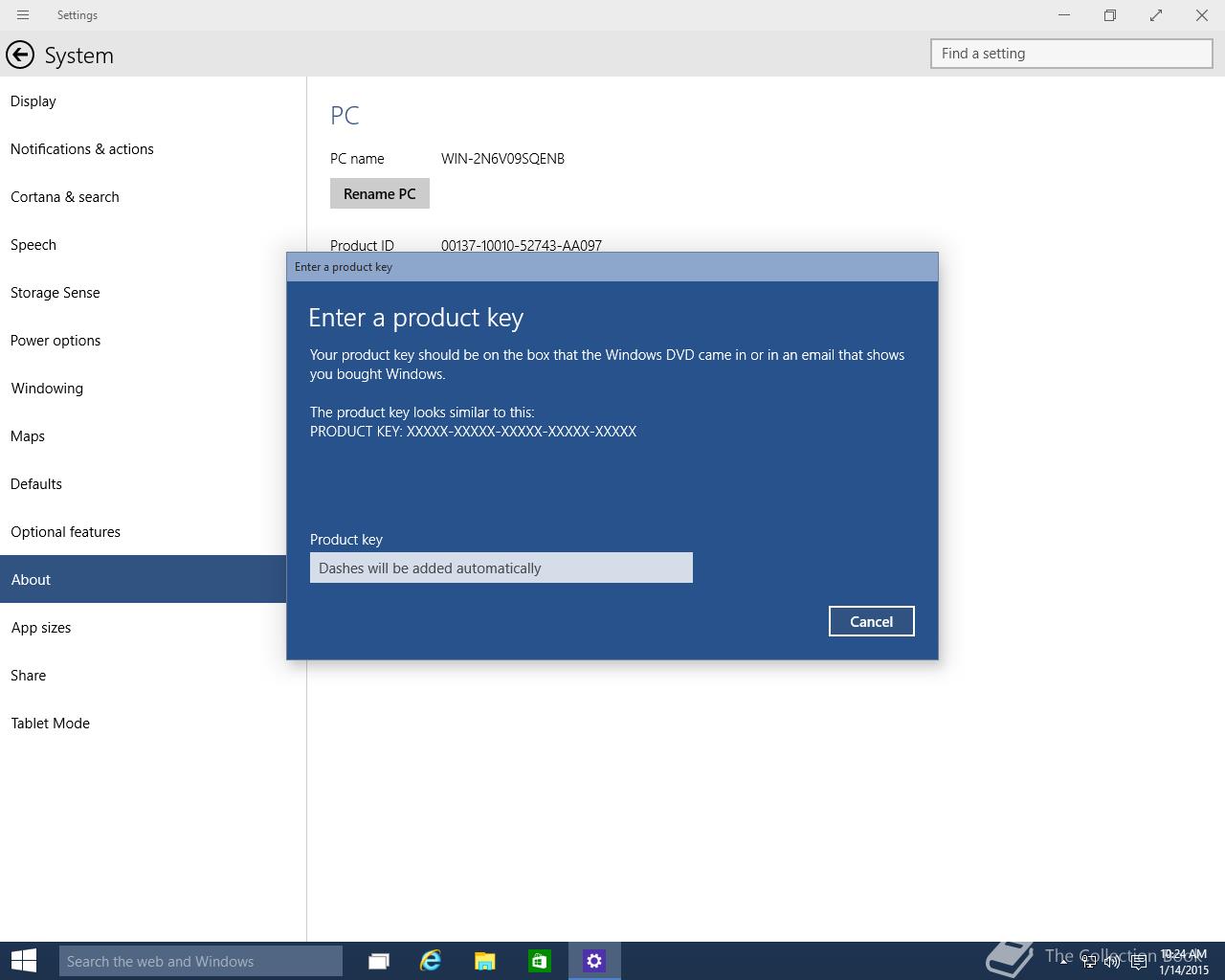Open Tablet Mode settings

click(x=153, y=723)
